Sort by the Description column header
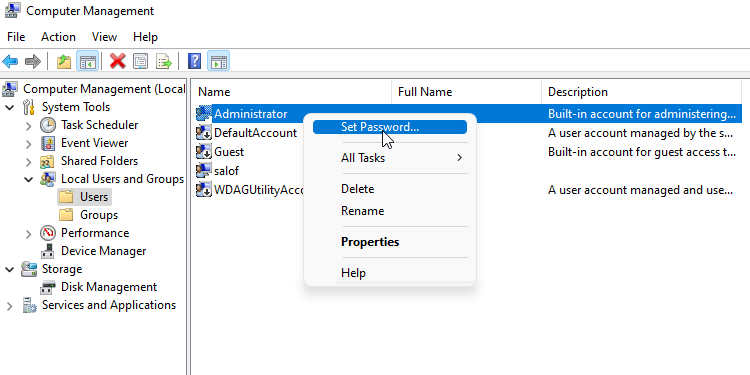This screenshot has width=750, height=375. 642,92
